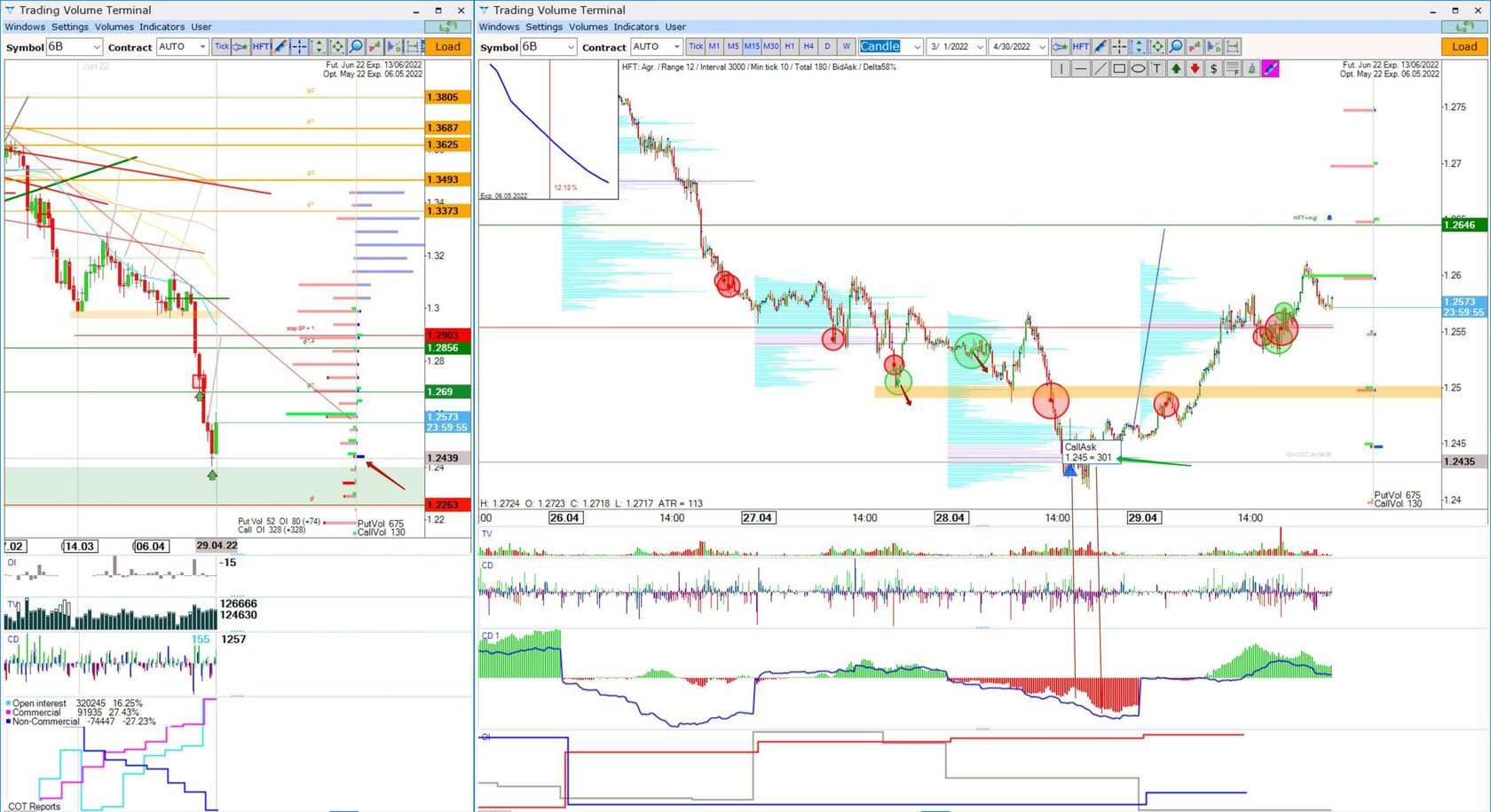Enable crosshair cursor in right window toolbar

click(1119, 46)
